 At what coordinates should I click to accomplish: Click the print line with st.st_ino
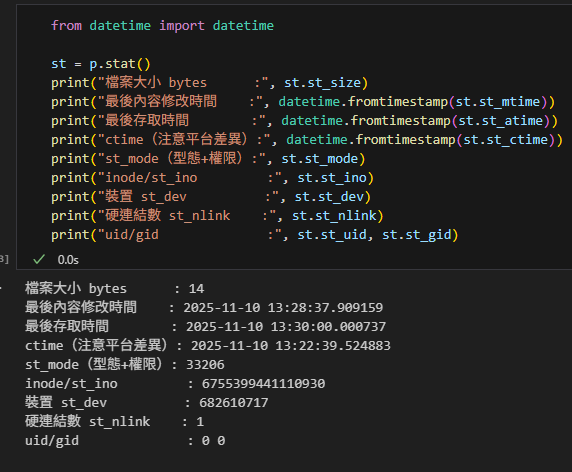pos(212,178)
